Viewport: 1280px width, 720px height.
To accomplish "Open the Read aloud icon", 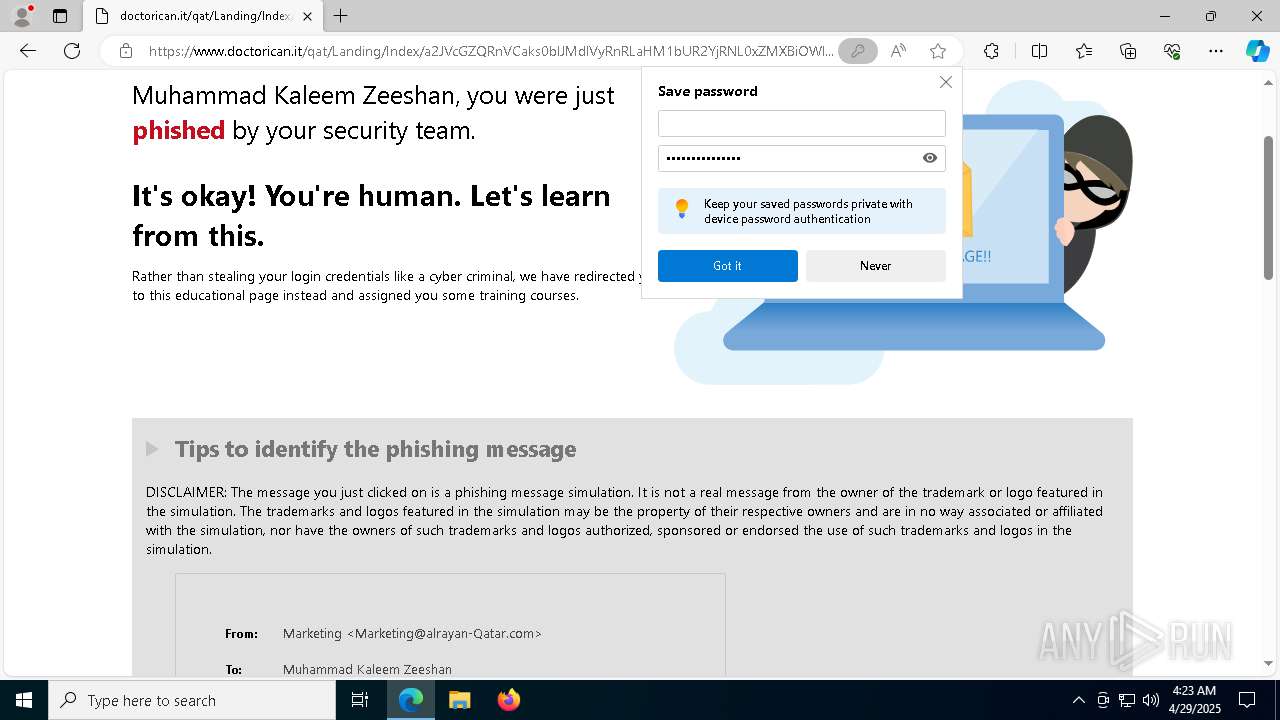I will [898, 51].
